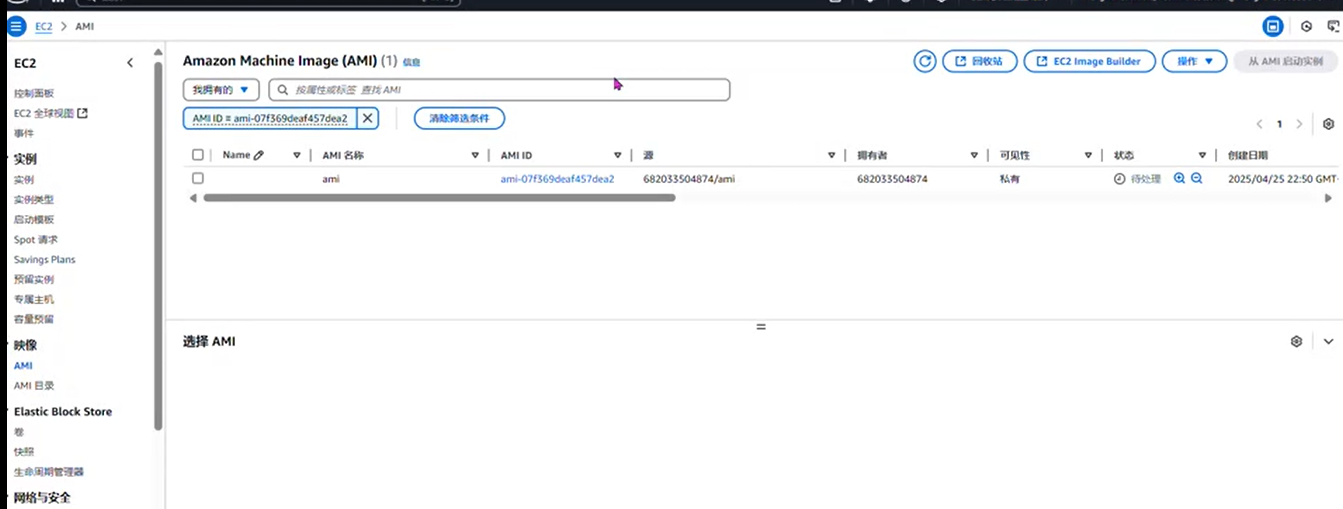The width and height of the screenshot is (1343, 509).
Task: Open 预留实例 in sidebar
Action: (34, 280)
